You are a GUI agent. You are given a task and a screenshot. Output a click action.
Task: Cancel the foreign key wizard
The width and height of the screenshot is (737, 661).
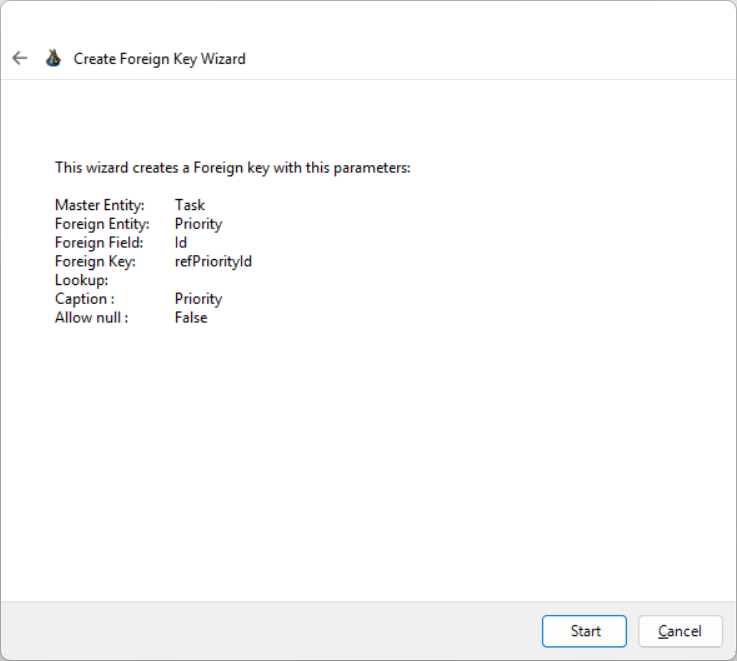click(x=680, y=631)
